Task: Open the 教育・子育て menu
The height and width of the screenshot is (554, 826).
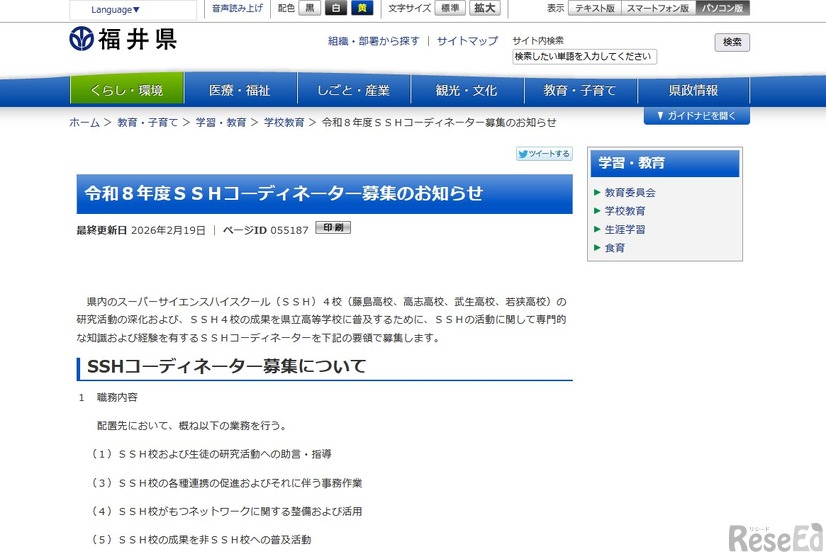Action: pos(580,90)
